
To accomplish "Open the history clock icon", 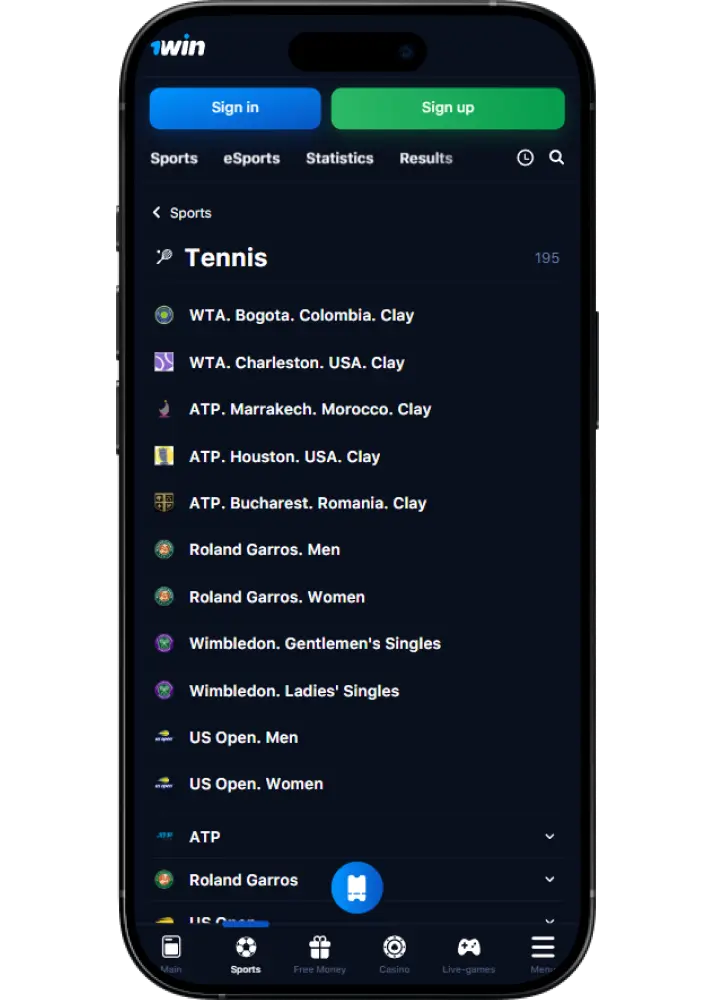I will pyautogui.click(x=525, y=158).
